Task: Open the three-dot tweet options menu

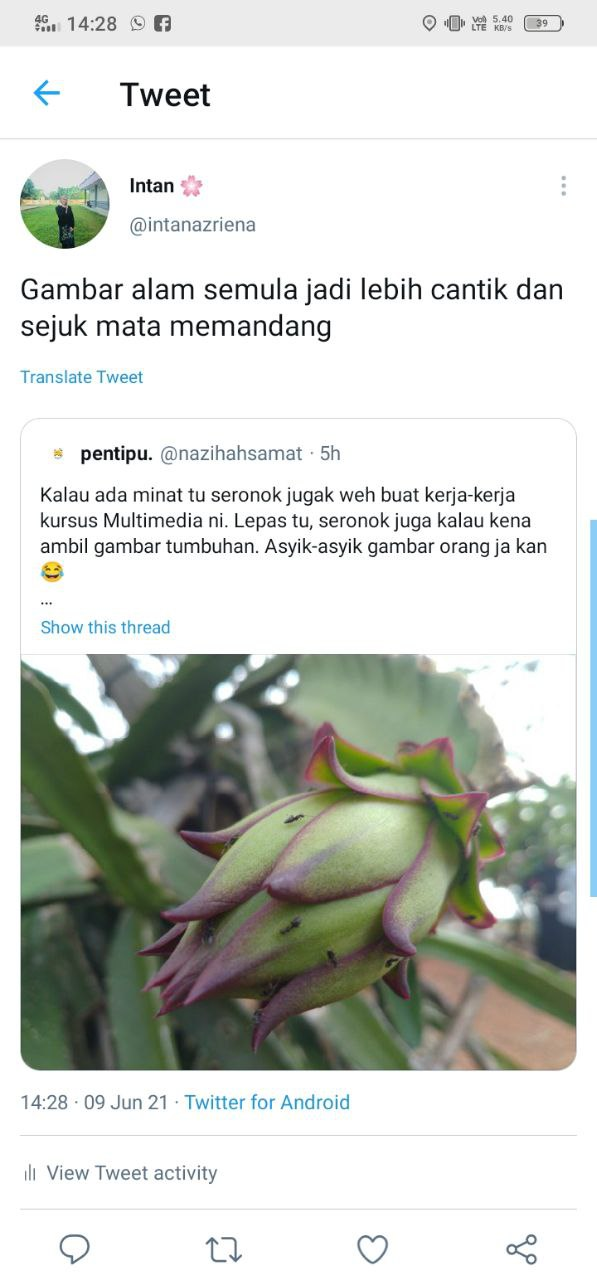Action: [563, 186]
